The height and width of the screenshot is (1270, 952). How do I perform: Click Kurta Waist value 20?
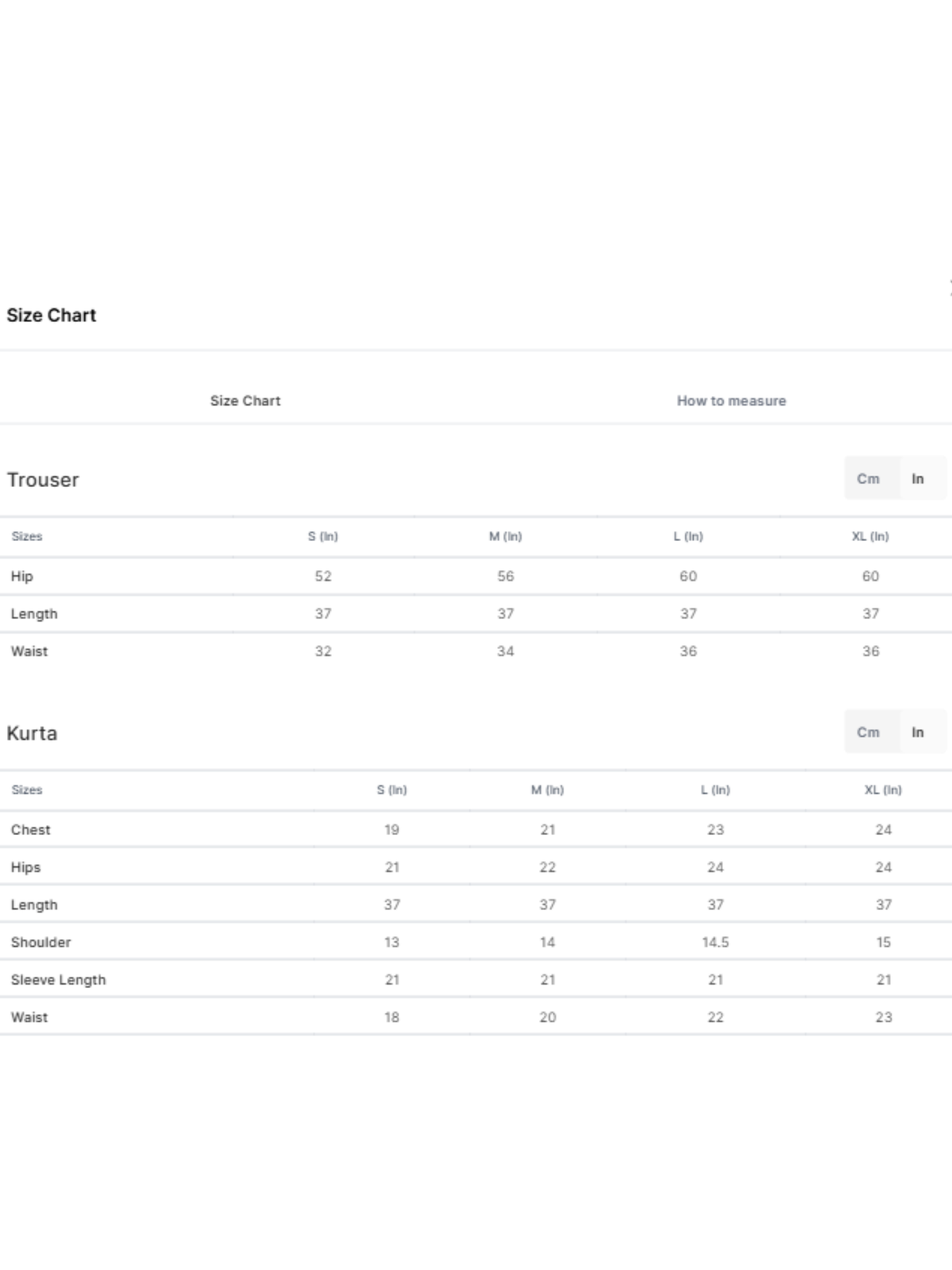[547, 1017]
